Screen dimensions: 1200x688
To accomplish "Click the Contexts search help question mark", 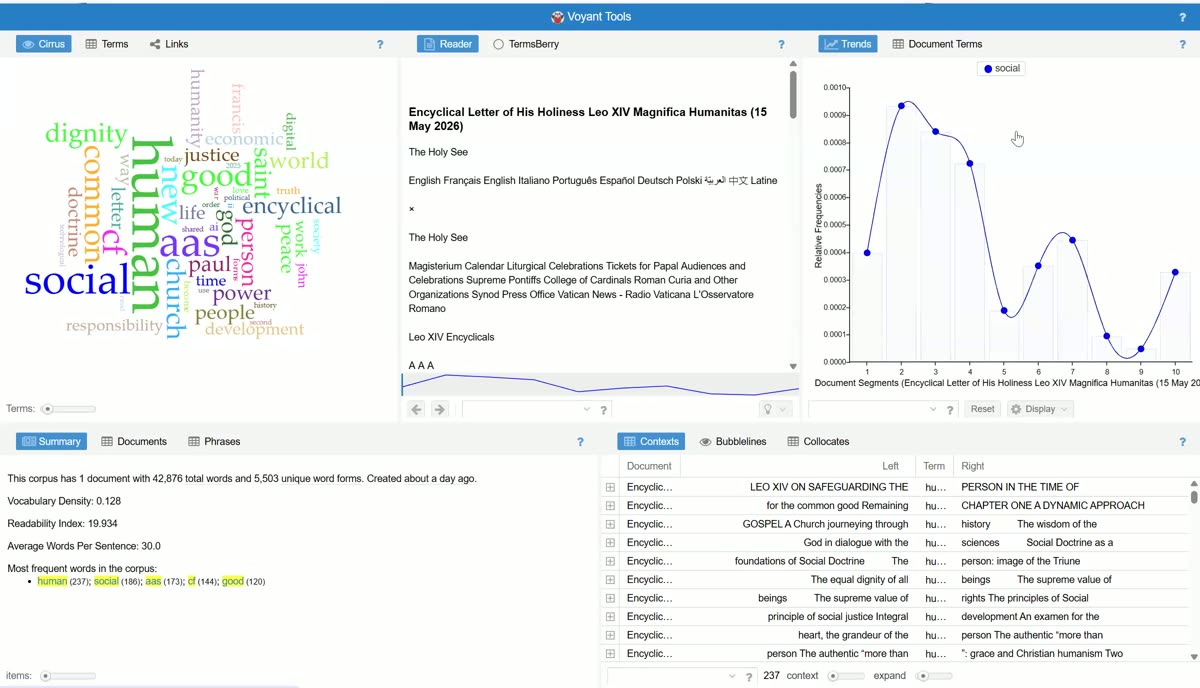I will point(749,677).
